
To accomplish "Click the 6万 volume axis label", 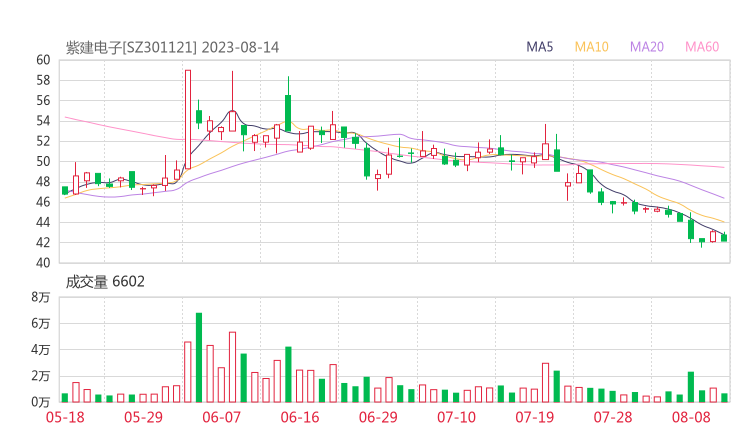I will (x=41, y=324).
